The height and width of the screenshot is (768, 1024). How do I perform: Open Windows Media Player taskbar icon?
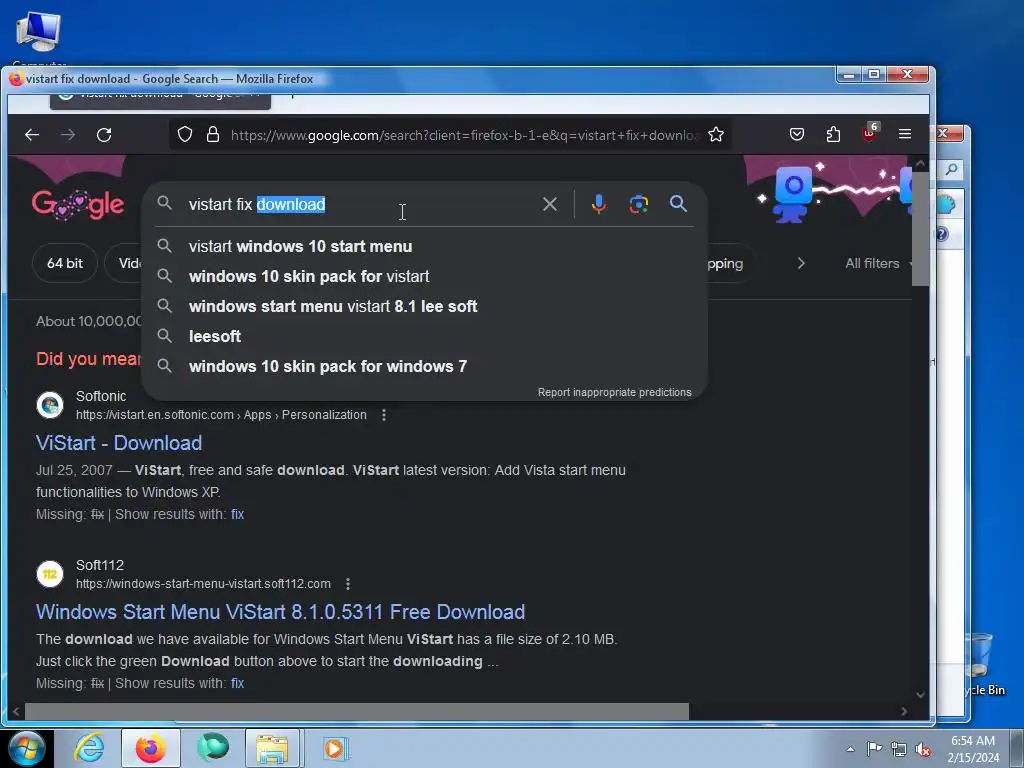click(335, 748)
